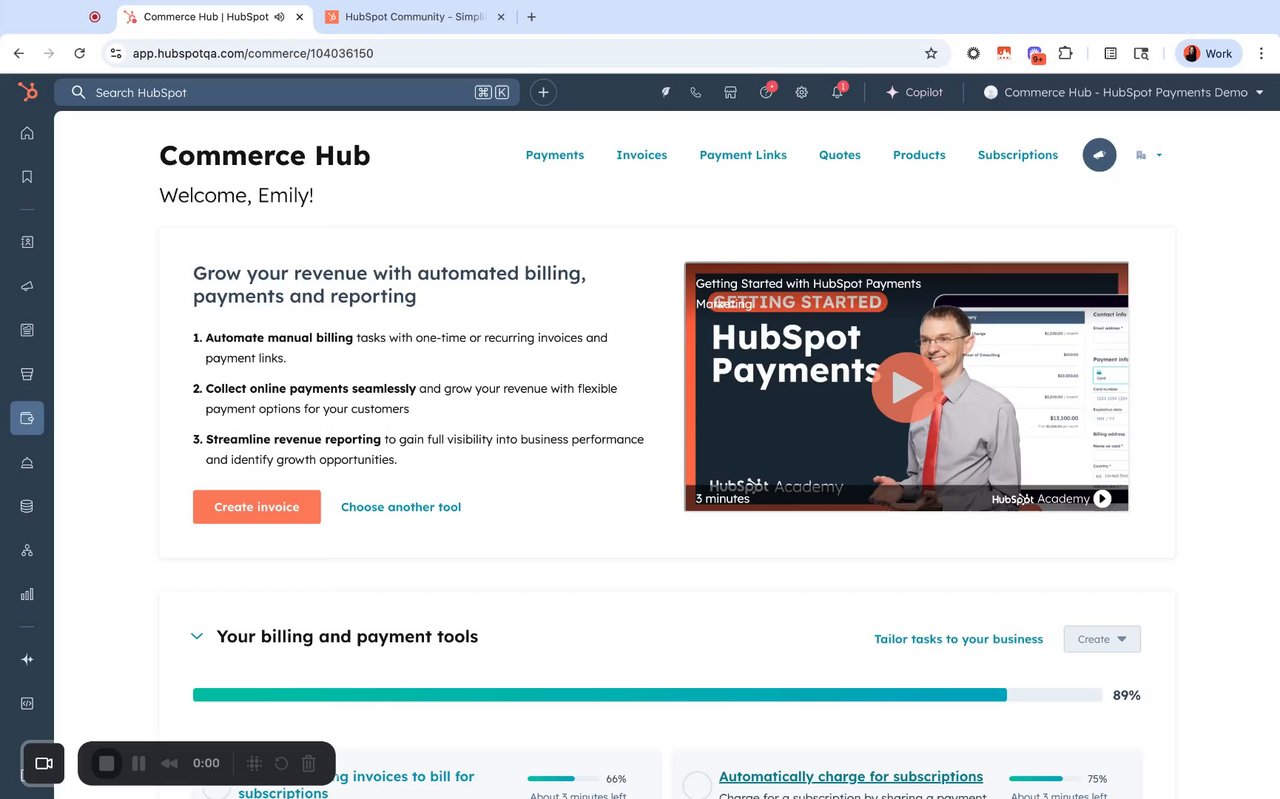The image size is (1280, 799).
Task: Open the account menu Commerce Hub - HubSpot Payments Demo
Action: pyautogui.click(x=1124, y=92)
